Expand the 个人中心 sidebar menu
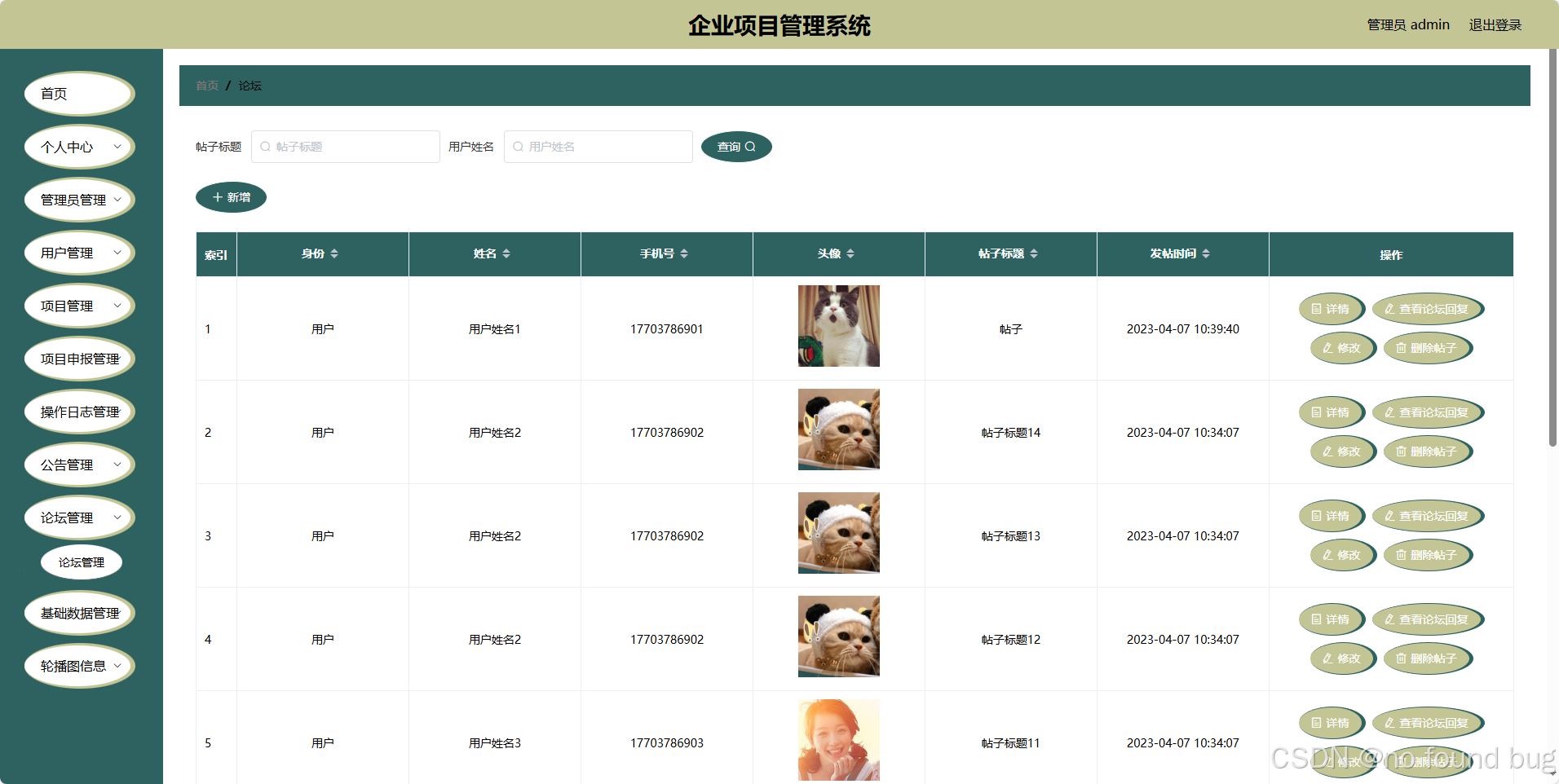Screen dimensions: 1559x784 click(79, 147)
